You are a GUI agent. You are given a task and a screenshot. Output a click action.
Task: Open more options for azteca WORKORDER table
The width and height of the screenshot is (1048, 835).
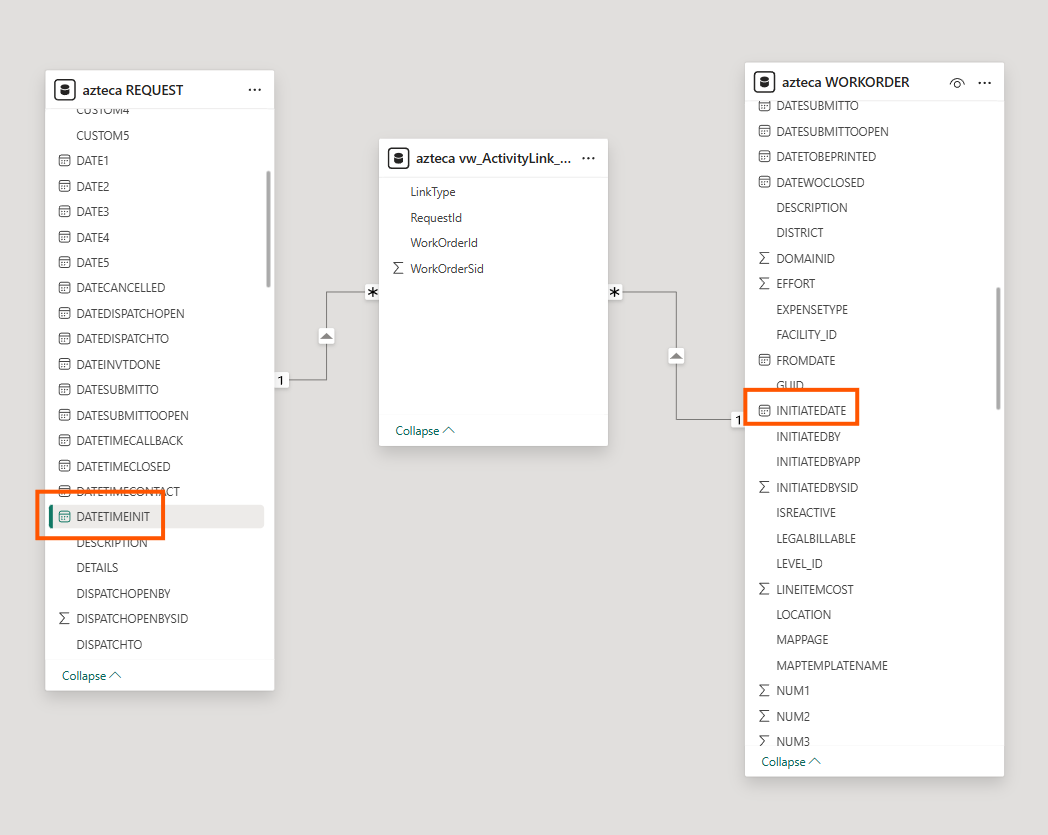(x=985, y=83)
